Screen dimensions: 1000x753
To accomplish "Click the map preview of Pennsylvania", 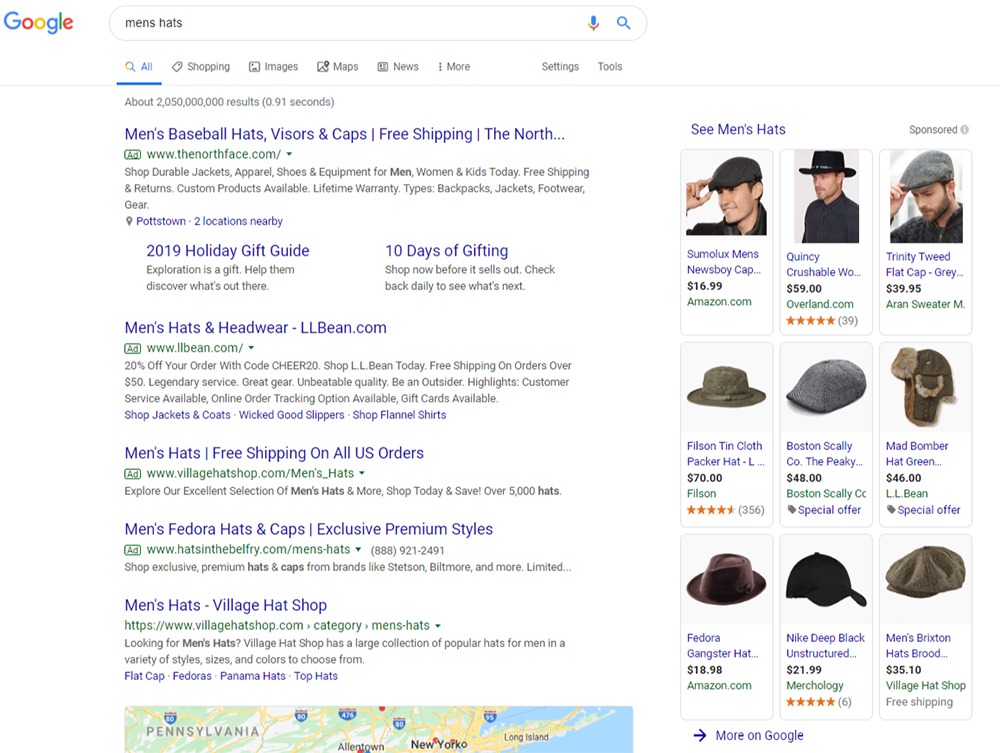I will (x=379, y=729).
